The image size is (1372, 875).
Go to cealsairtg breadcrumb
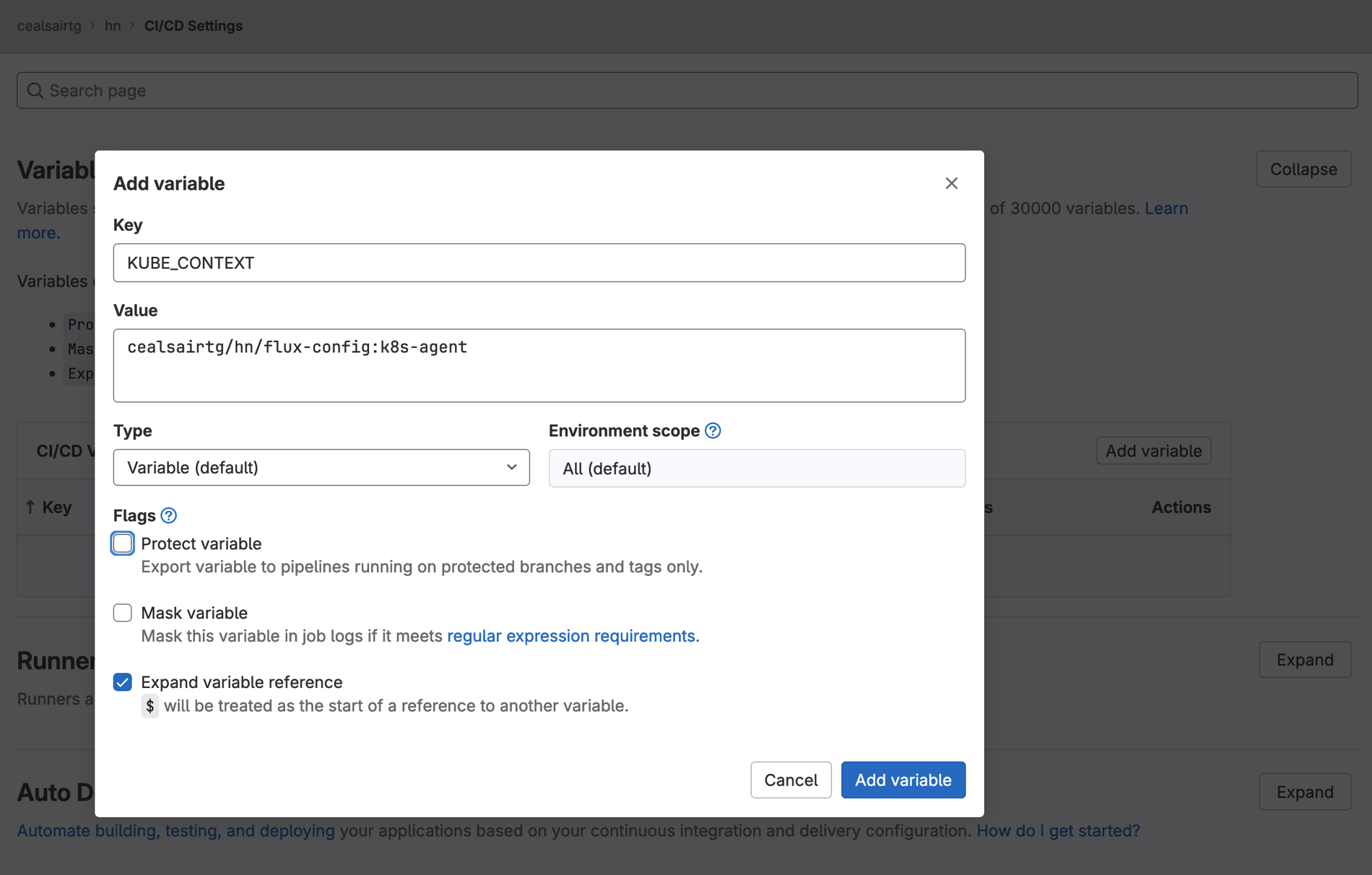[x=49, y=26]
